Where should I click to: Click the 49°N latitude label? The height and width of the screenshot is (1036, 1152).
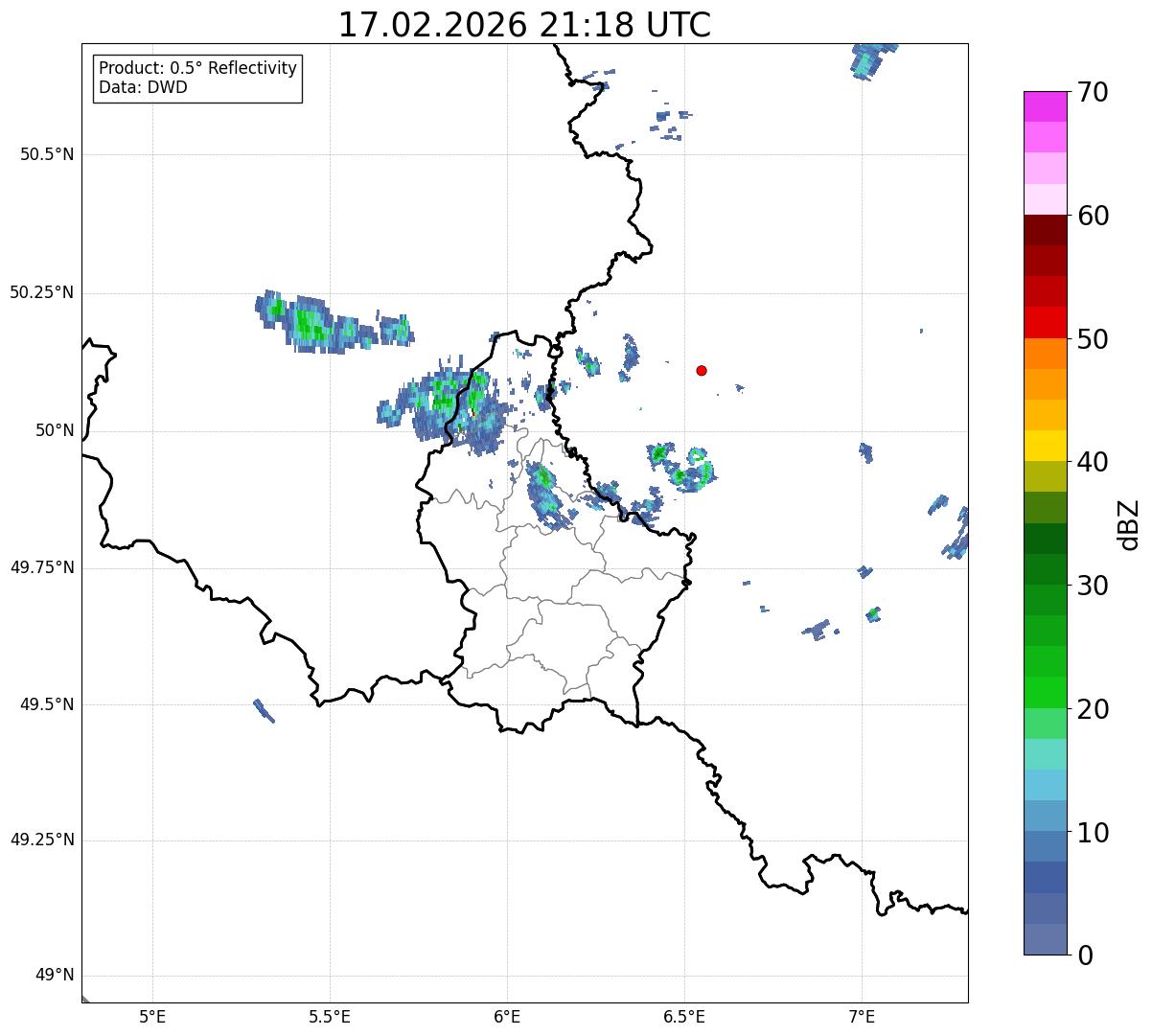click(55, 976)
